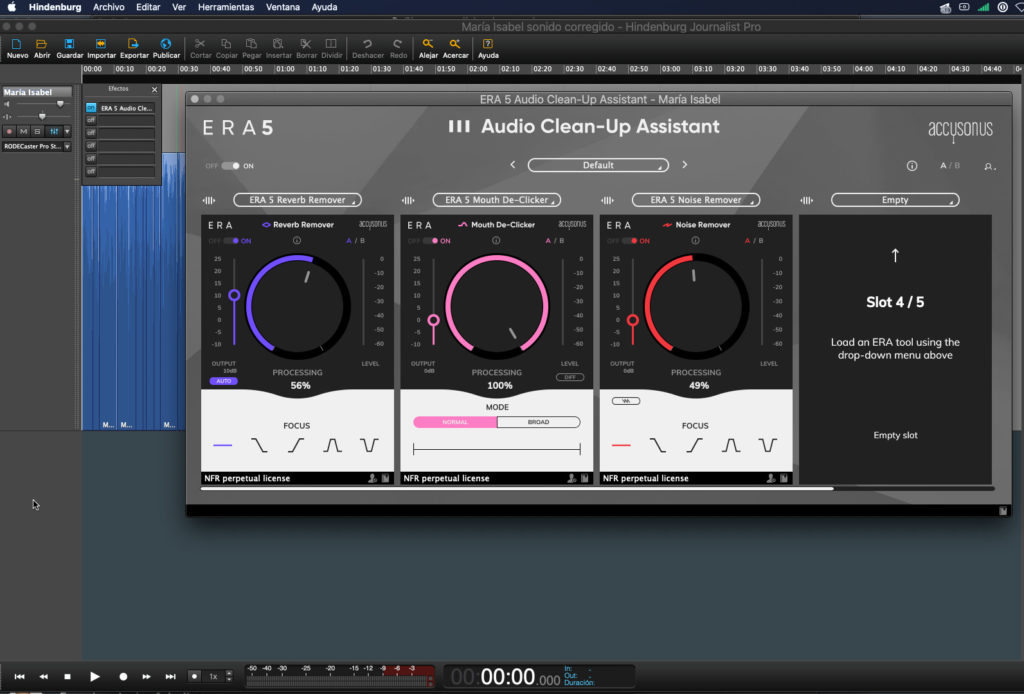Click the Apple menu icon
This screenshot has height=694, width=1024.
coord(12,7)
